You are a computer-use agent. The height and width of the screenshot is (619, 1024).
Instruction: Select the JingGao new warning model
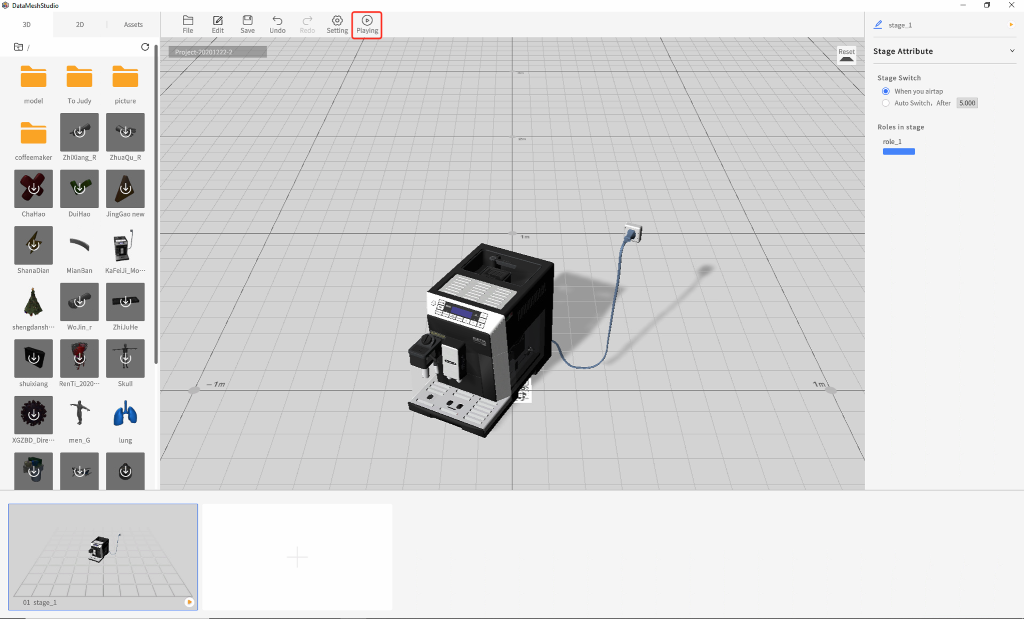click(125, 189)
